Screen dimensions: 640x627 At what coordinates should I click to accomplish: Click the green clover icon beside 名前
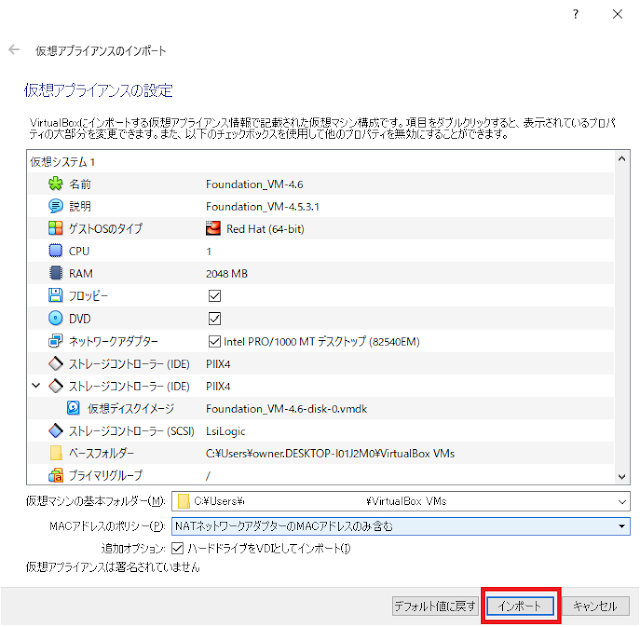(x=56, y=184)
